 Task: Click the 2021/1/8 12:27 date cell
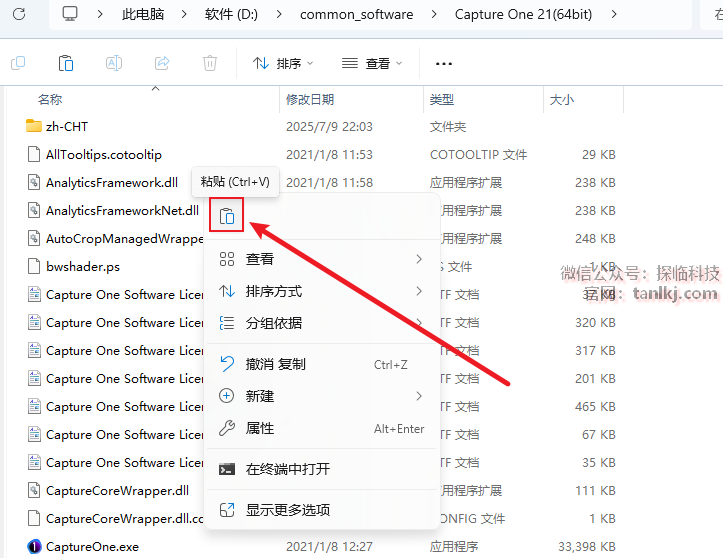click(x=329, y=547)
